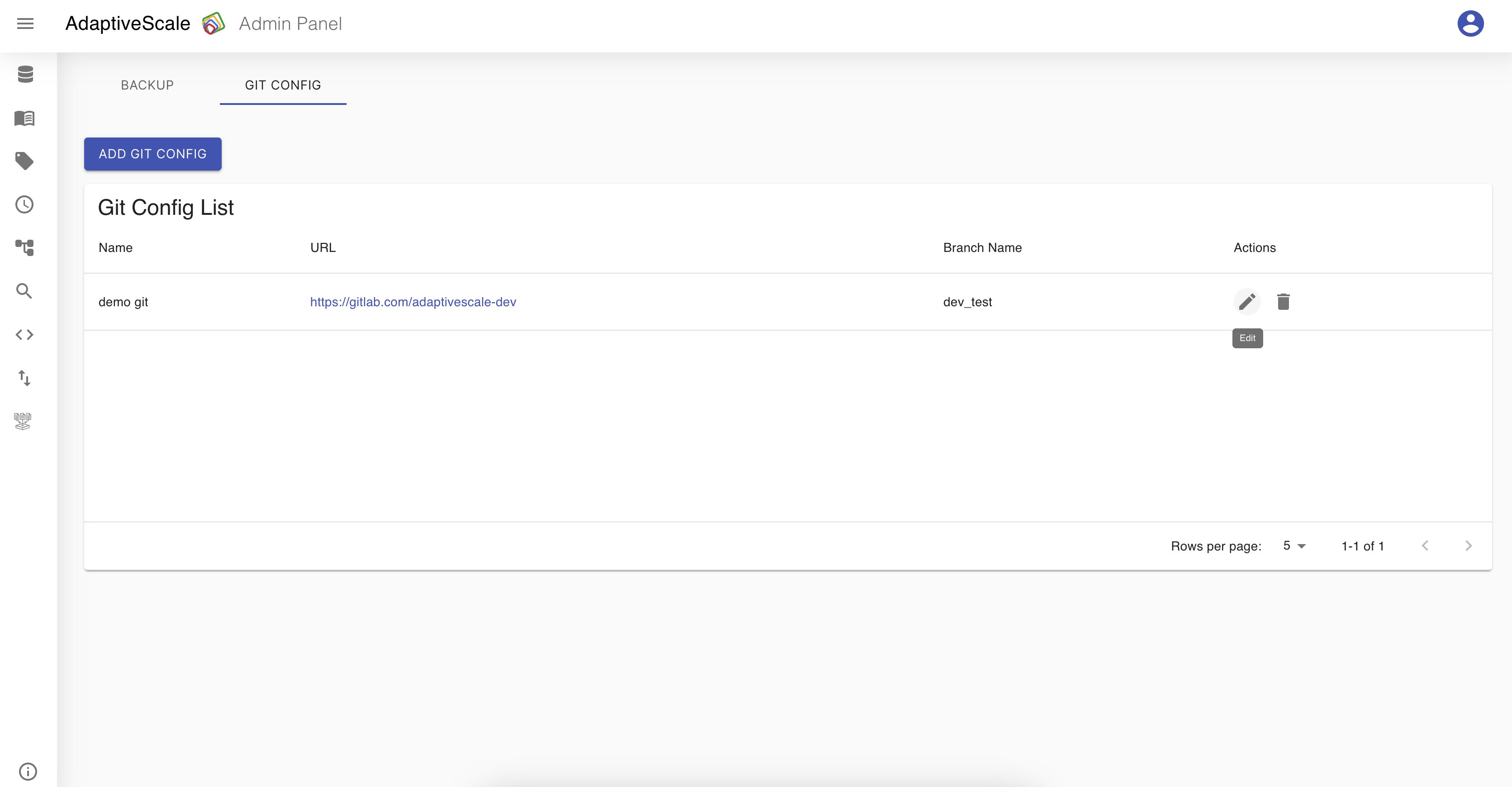Click the Admin Panel heading
Image resolution: width=1512 pixels, height=787 pixels.
(x=290, y=24)
